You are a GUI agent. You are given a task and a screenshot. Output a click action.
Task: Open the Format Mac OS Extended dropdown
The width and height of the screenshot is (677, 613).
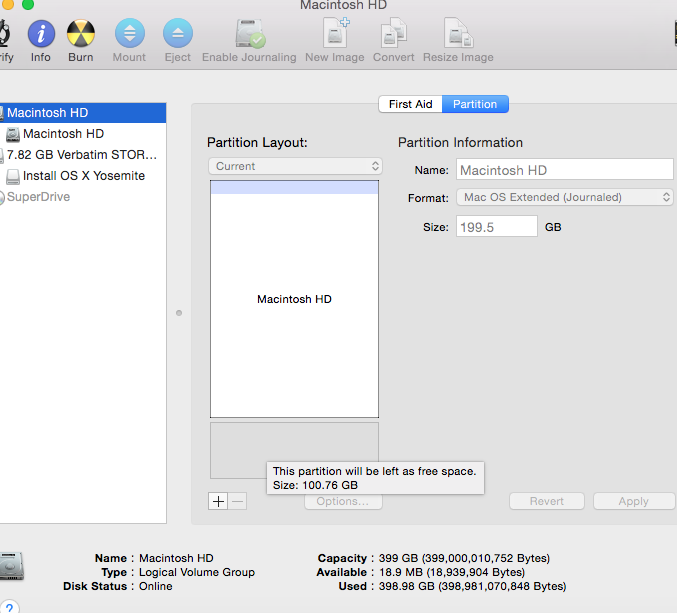pos(565,197)
